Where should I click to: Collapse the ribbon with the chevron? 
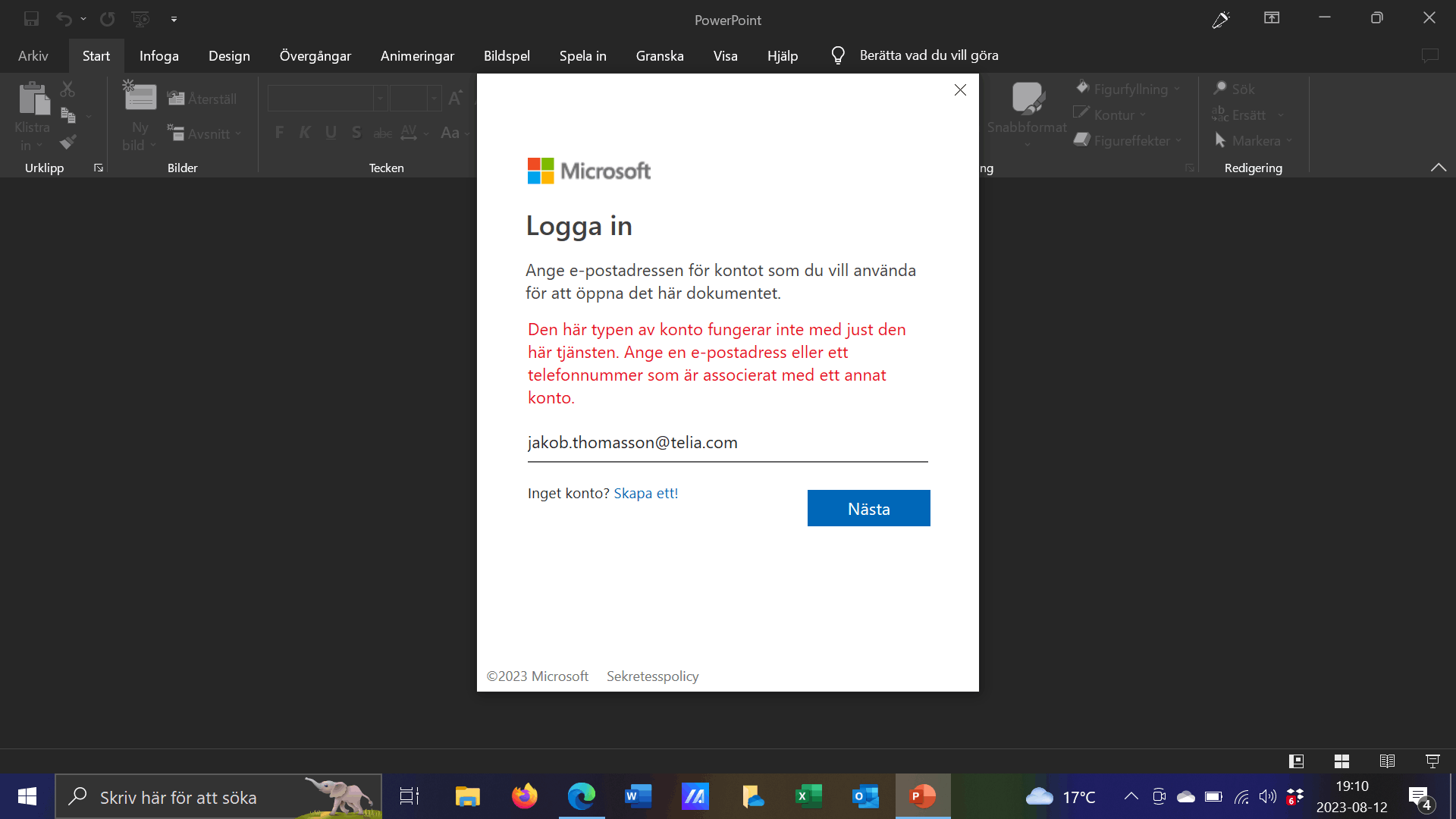coord(1438,168)
